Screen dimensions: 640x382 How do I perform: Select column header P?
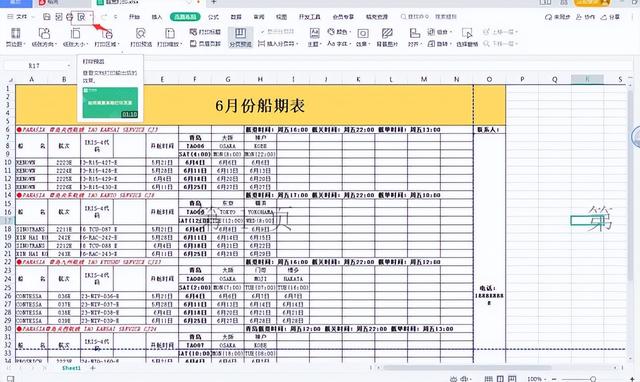(x=522, y=79)
